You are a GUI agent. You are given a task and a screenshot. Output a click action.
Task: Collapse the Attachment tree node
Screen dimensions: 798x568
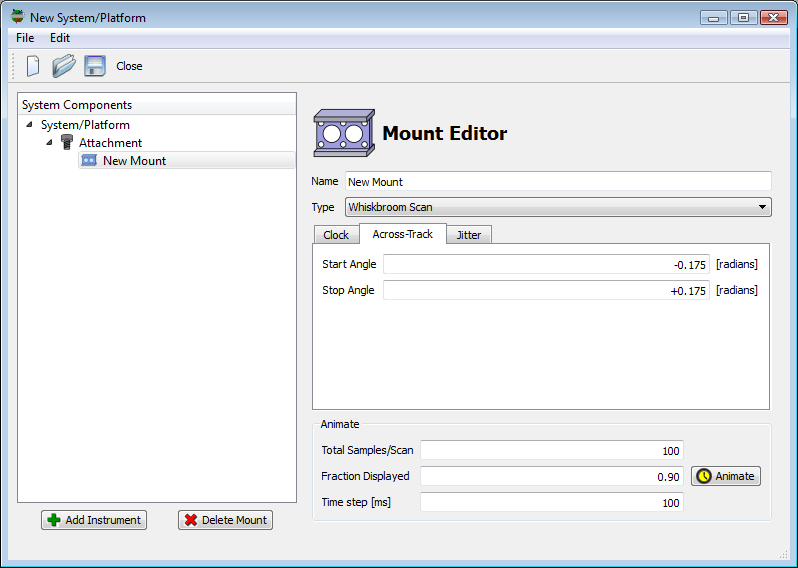pyautogui.click(x=49, y=143)
